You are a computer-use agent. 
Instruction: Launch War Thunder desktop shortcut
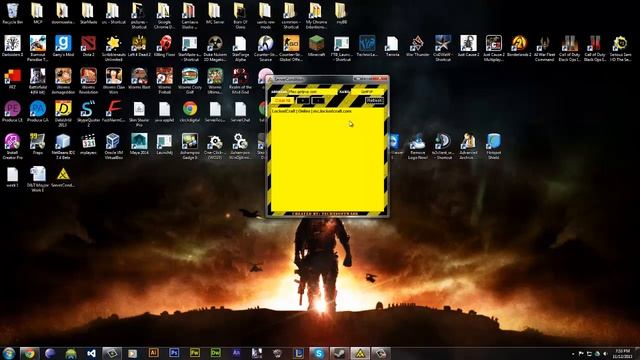pyautogui.click(x=417, y=46)
